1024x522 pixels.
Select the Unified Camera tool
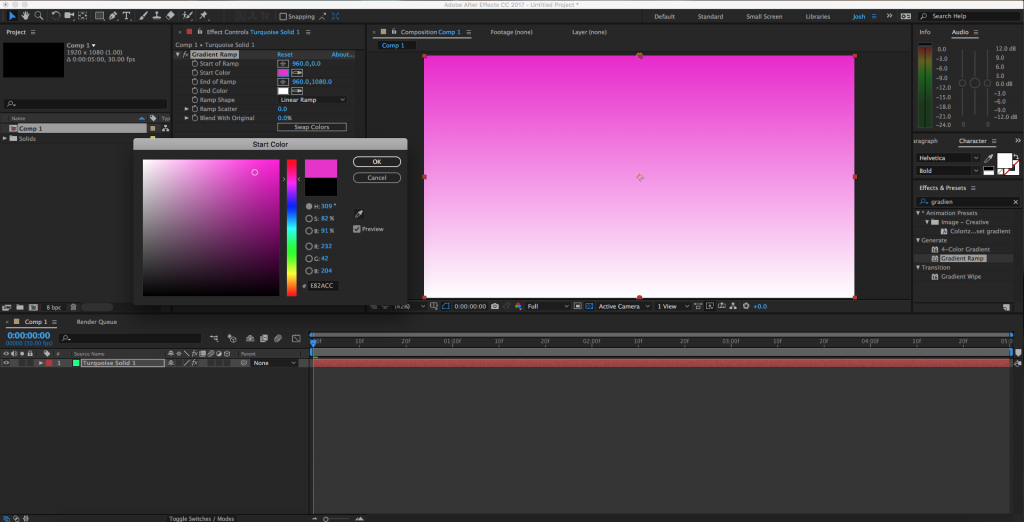[69, 16]
